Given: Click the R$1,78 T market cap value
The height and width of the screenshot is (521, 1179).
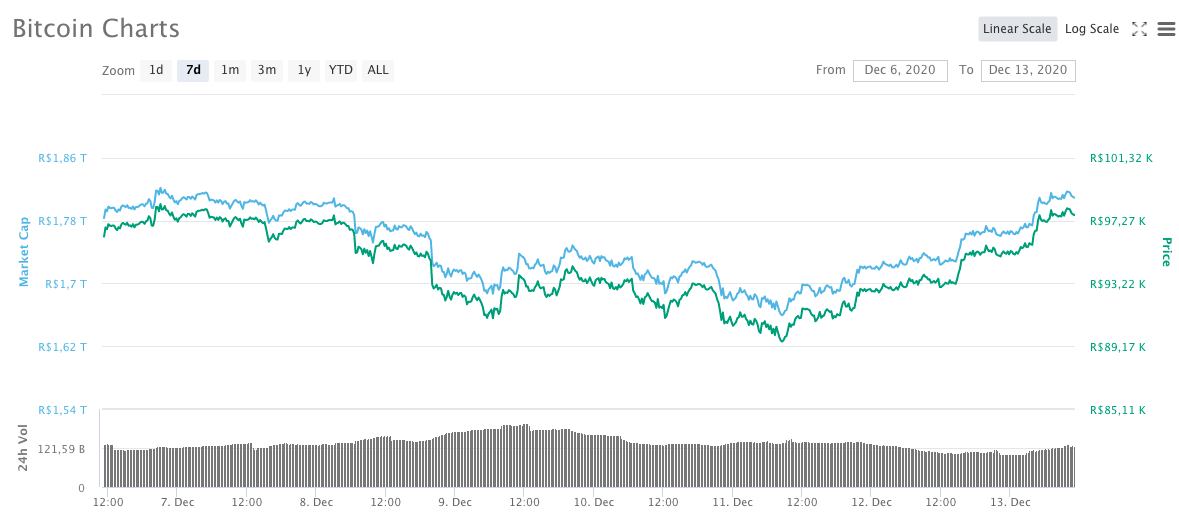Looking at the screenshot, I should [62, 221].
